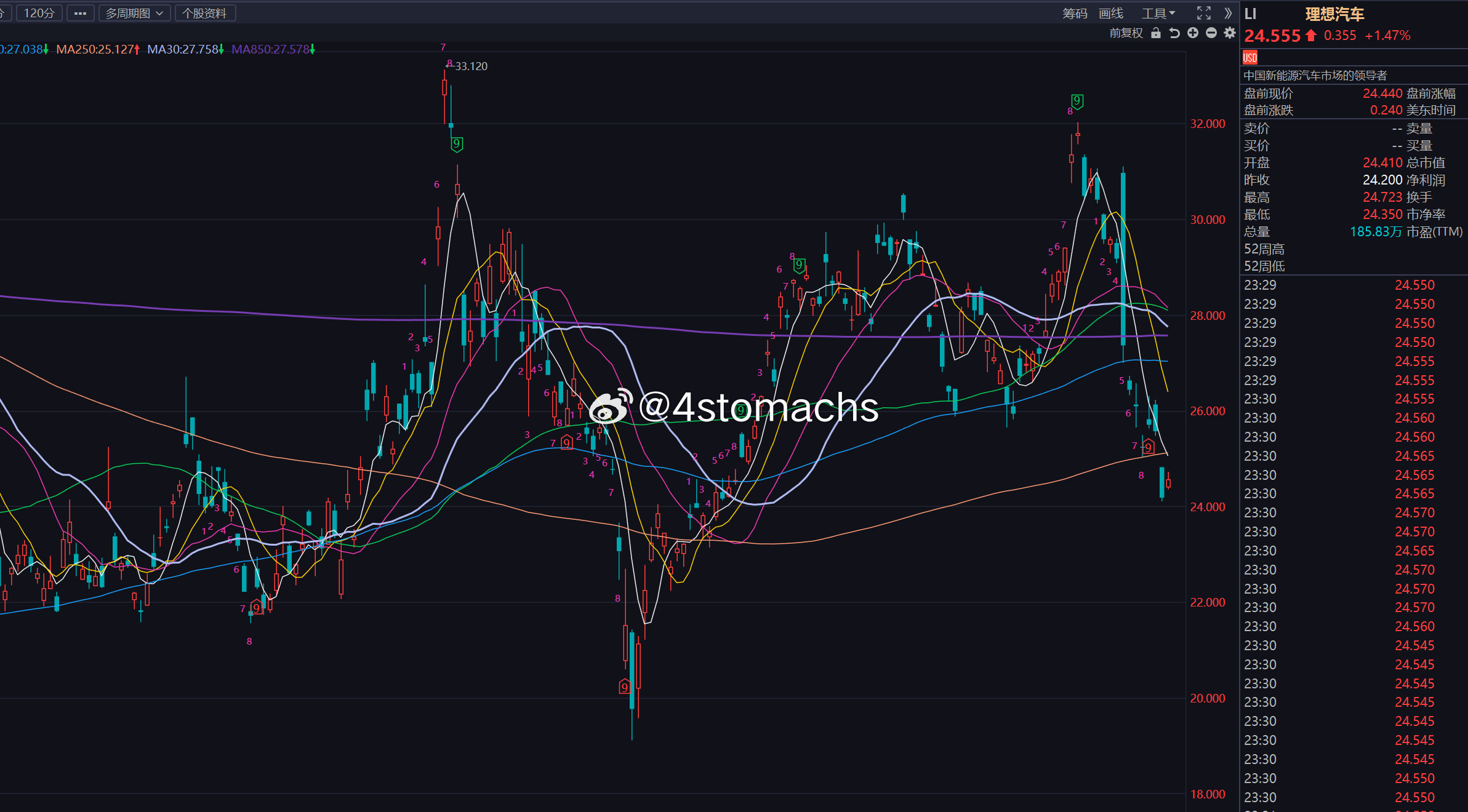Click the 52周低 label
The height and width of the screenshot is (812, 1468).
[1264, 266]
